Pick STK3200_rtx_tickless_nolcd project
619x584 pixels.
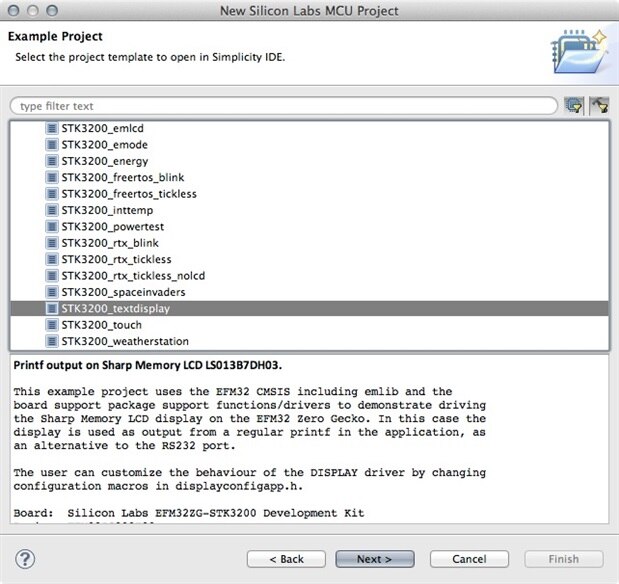[133, 276]
